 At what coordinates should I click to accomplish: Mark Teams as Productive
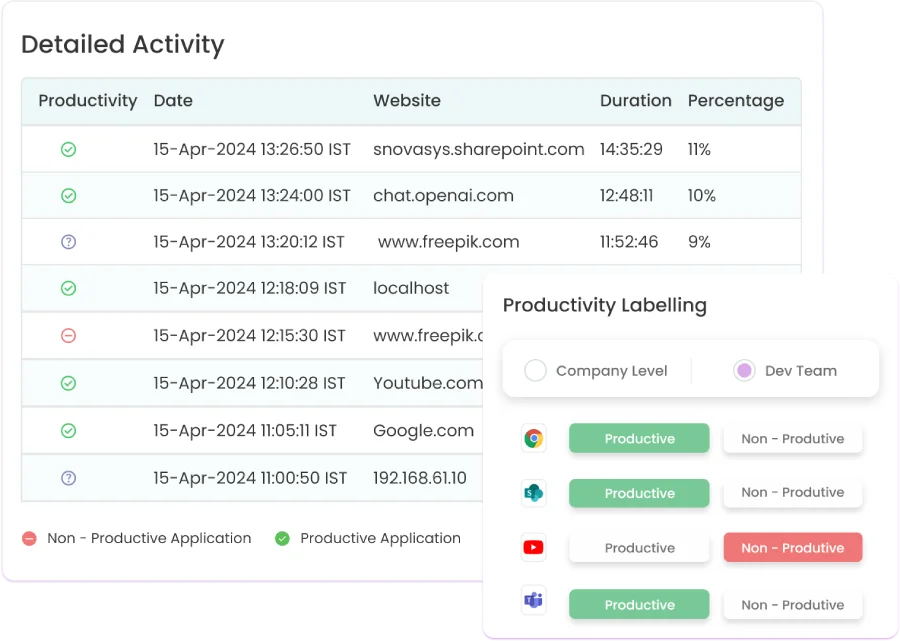639,604
